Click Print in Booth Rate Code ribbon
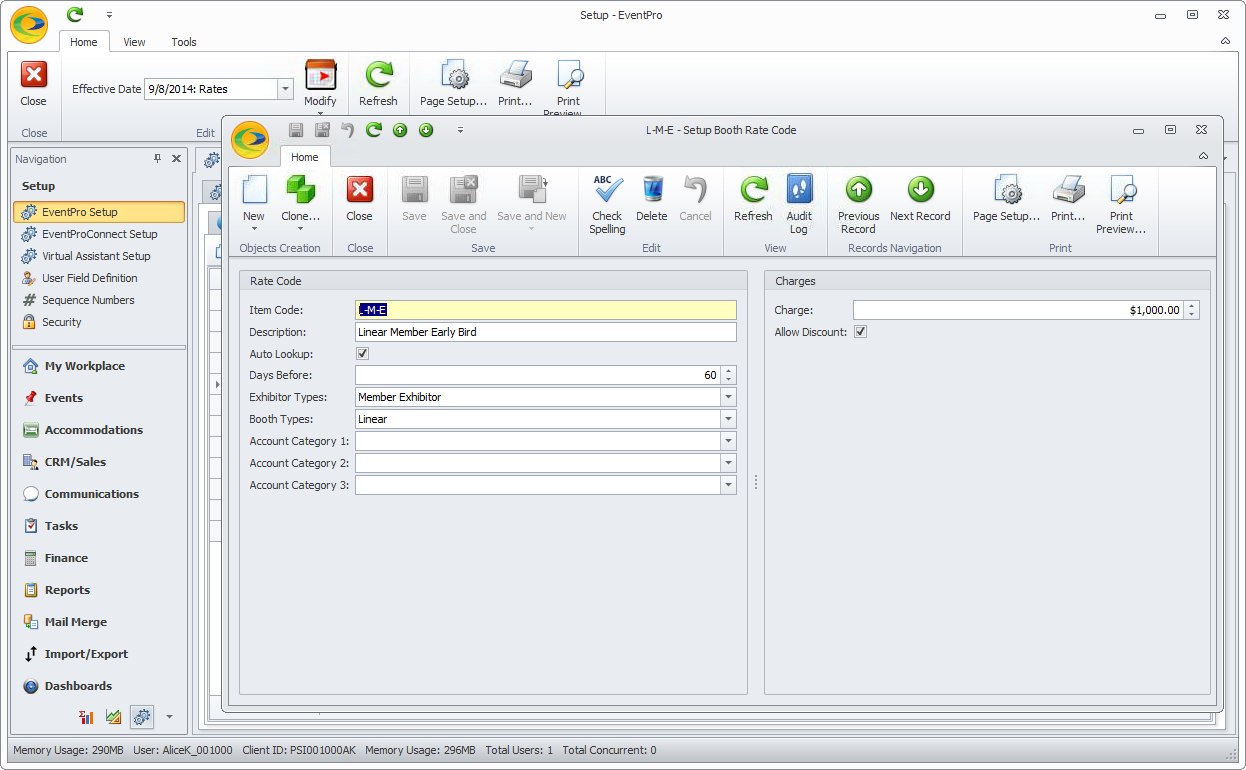 click(1068, 198)
